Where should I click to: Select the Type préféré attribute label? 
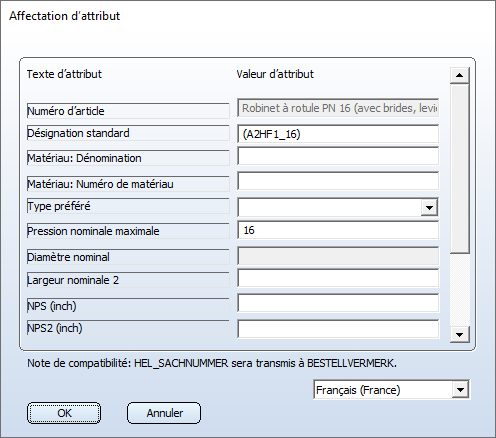click(x=128, y=206)
